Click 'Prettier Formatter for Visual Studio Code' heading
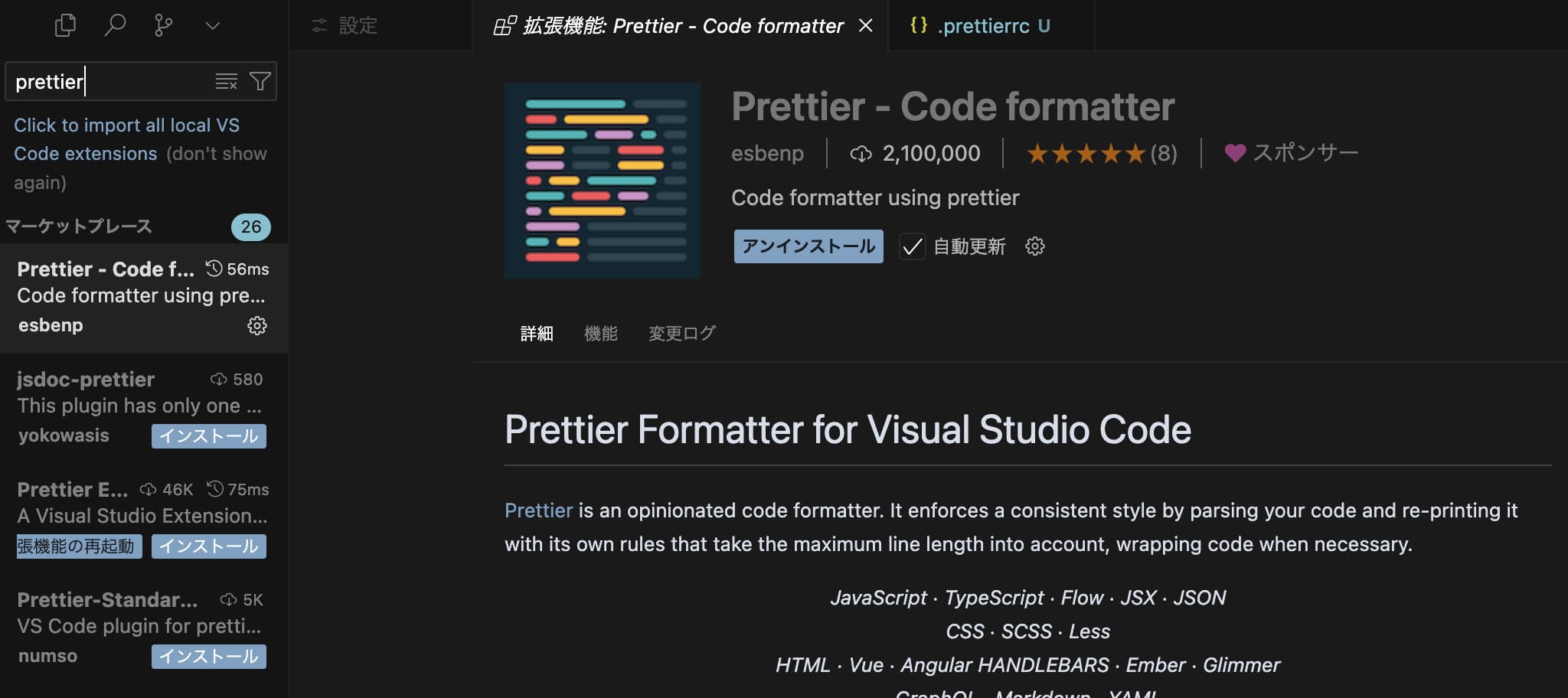 pyautogui.click(x=848, y=429)
